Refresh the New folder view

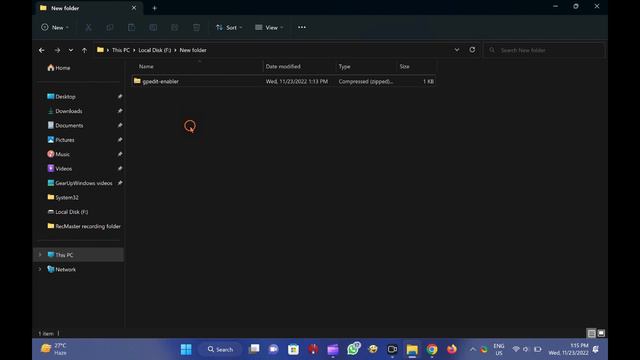[x=472, y=50]
